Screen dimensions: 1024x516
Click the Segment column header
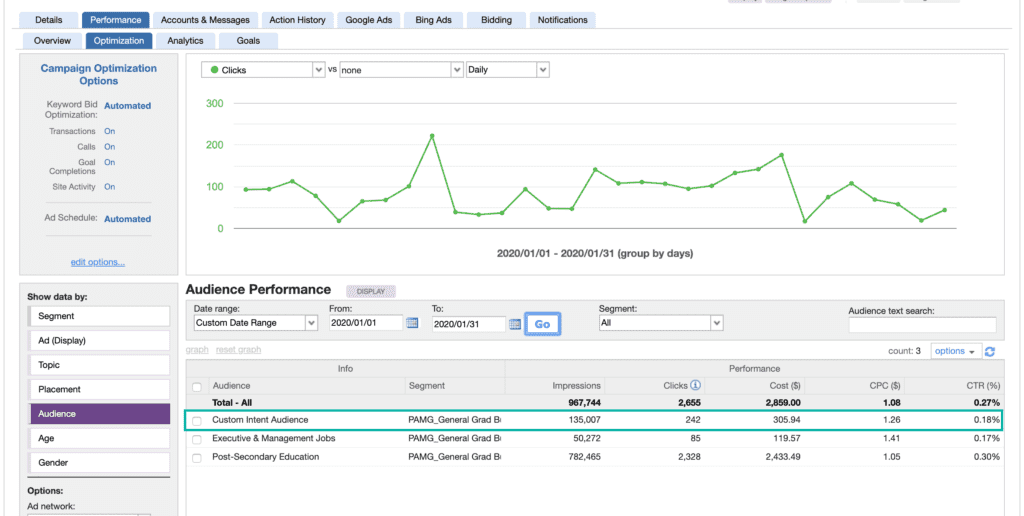pyautogui.click(x=427, y=386)
